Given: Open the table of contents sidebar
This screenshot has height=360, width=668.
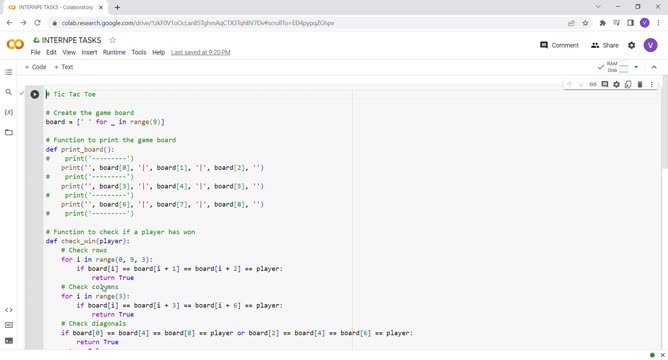Looking at the screenshot, I should (9, 72).
